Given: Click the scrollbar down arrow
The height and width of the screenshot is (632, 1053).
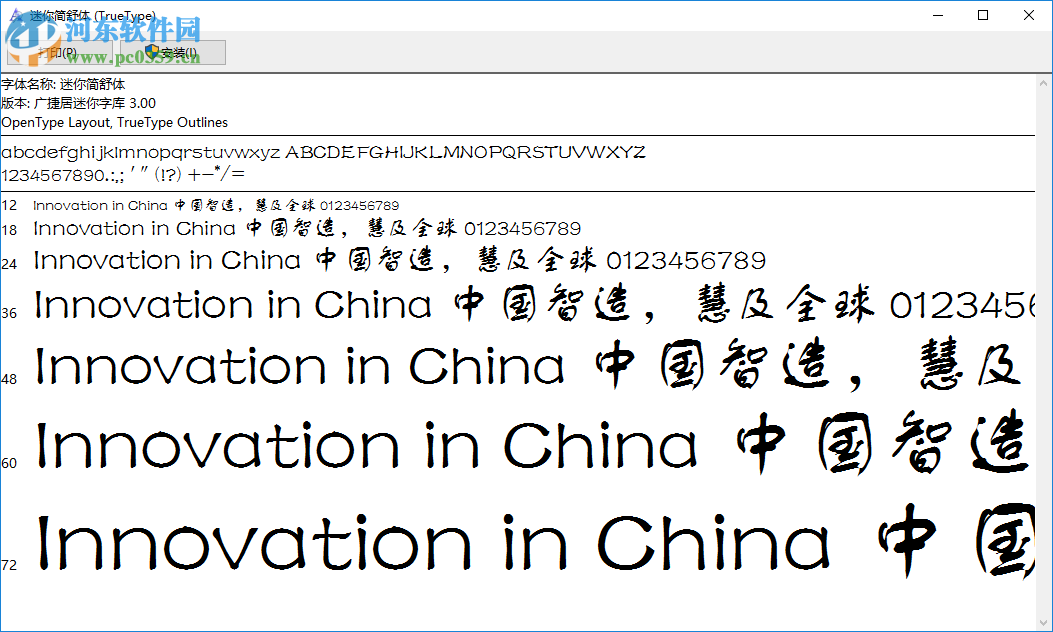Looking at the screenshot, I should coord(1044,621).
